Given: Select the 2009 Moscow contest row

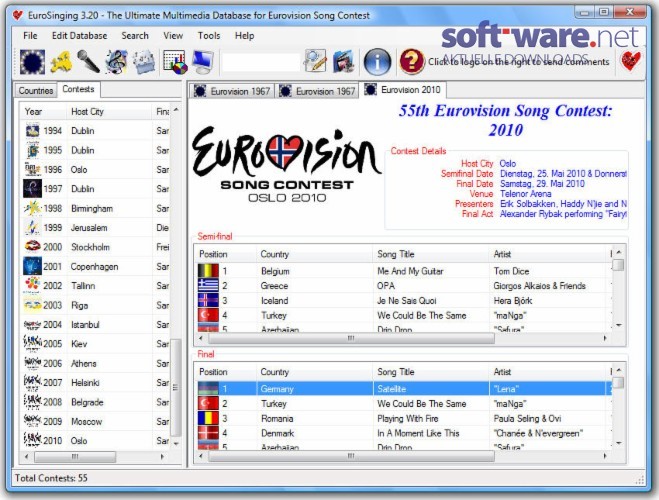Looking at the screenshot, I should coord(96,421).
